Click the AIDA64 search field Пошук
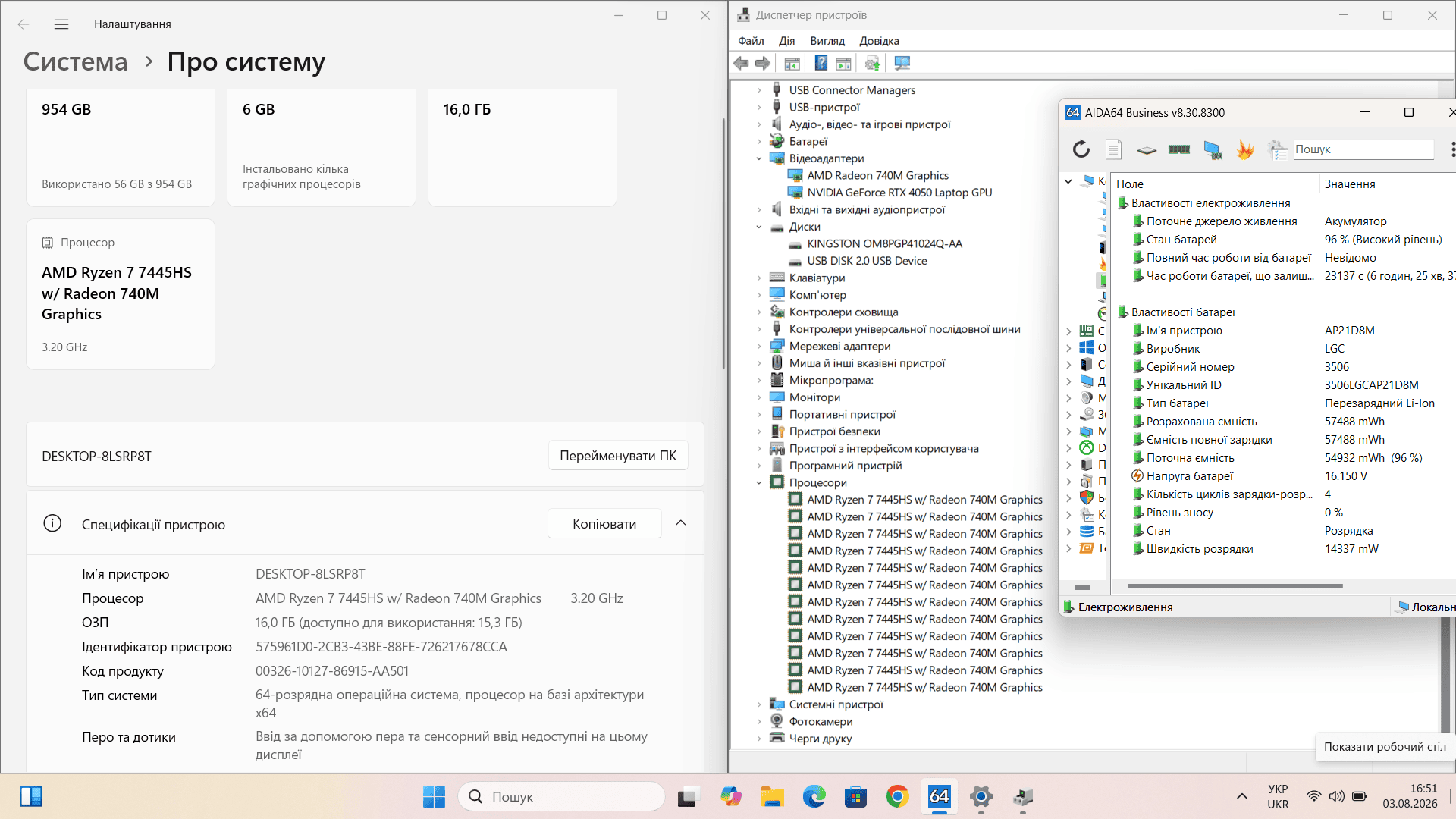 click(x=1363, y=149)
